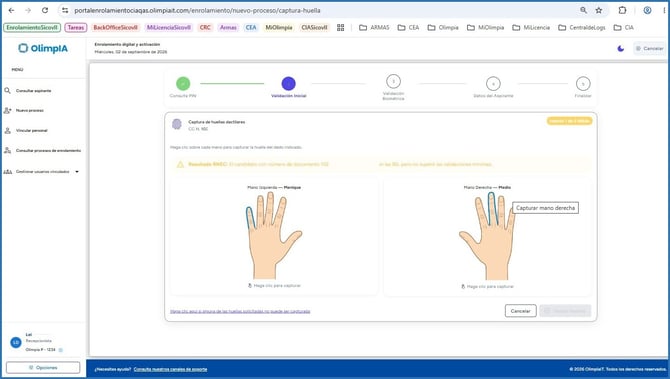Open link for fingerprints that cannot be captured
Viewport: 670px width, 379px height.
point(240,311)
